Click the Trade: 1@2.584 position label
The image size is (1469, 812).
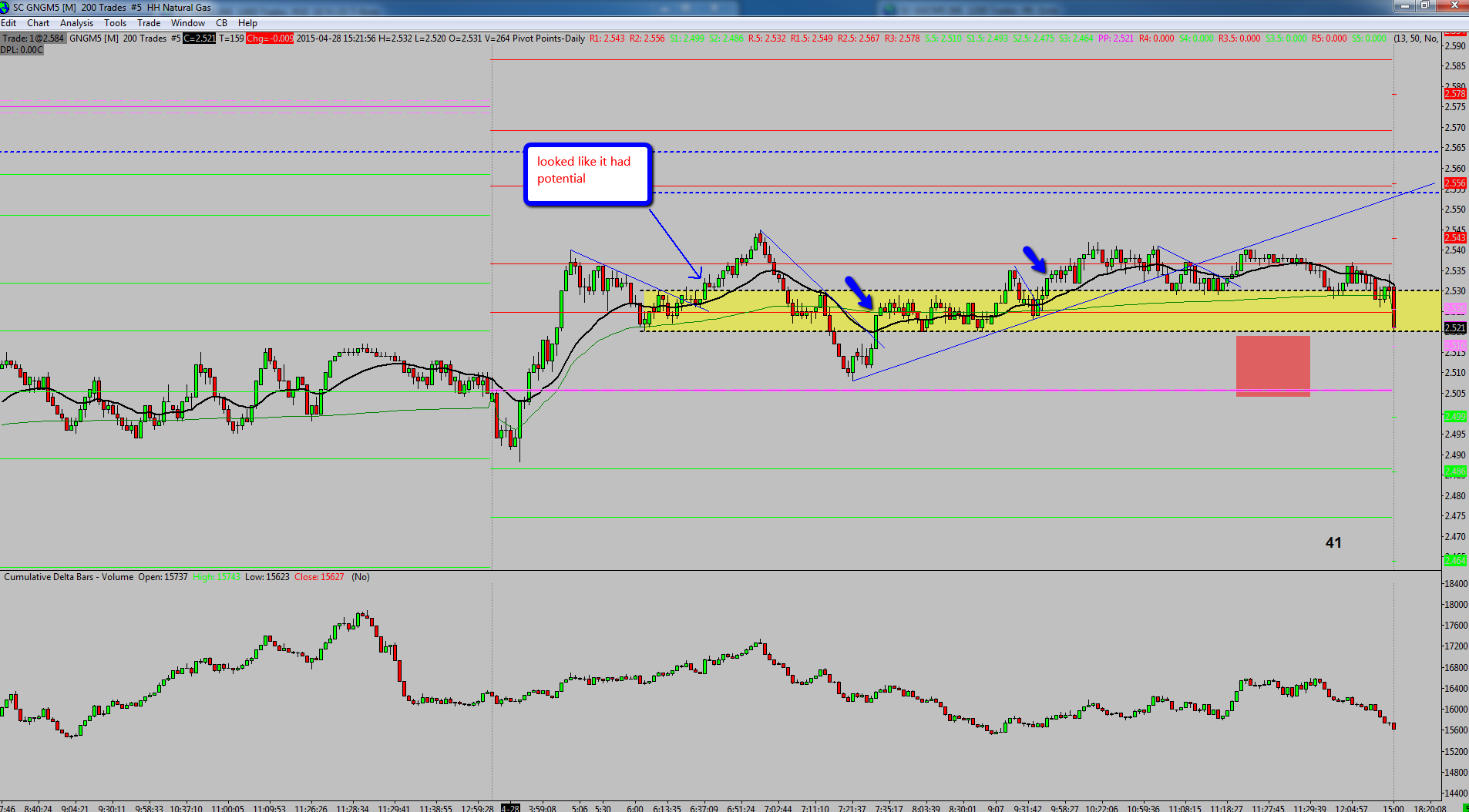[34, 39]
